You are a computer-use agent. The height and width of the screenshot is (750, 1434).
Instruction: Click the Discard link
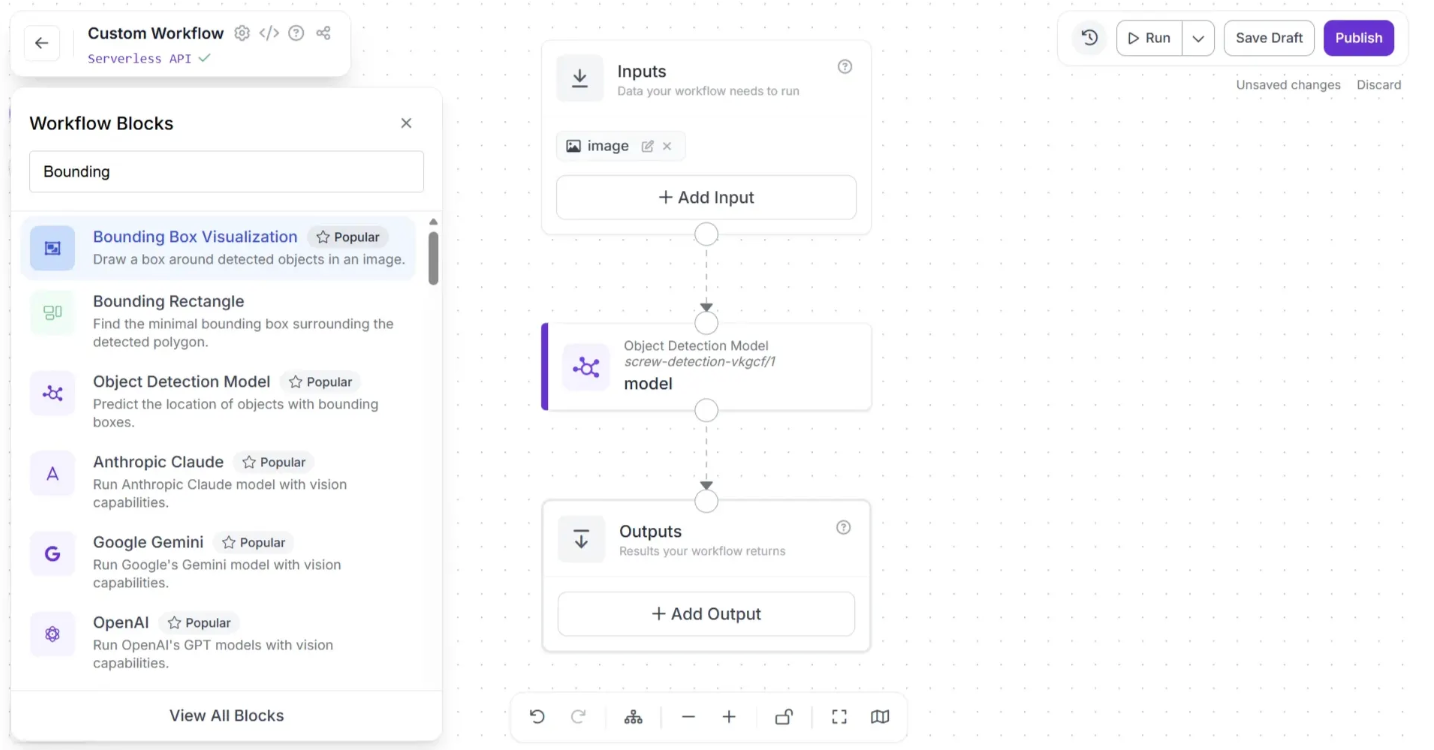(x=1378, y=85)
